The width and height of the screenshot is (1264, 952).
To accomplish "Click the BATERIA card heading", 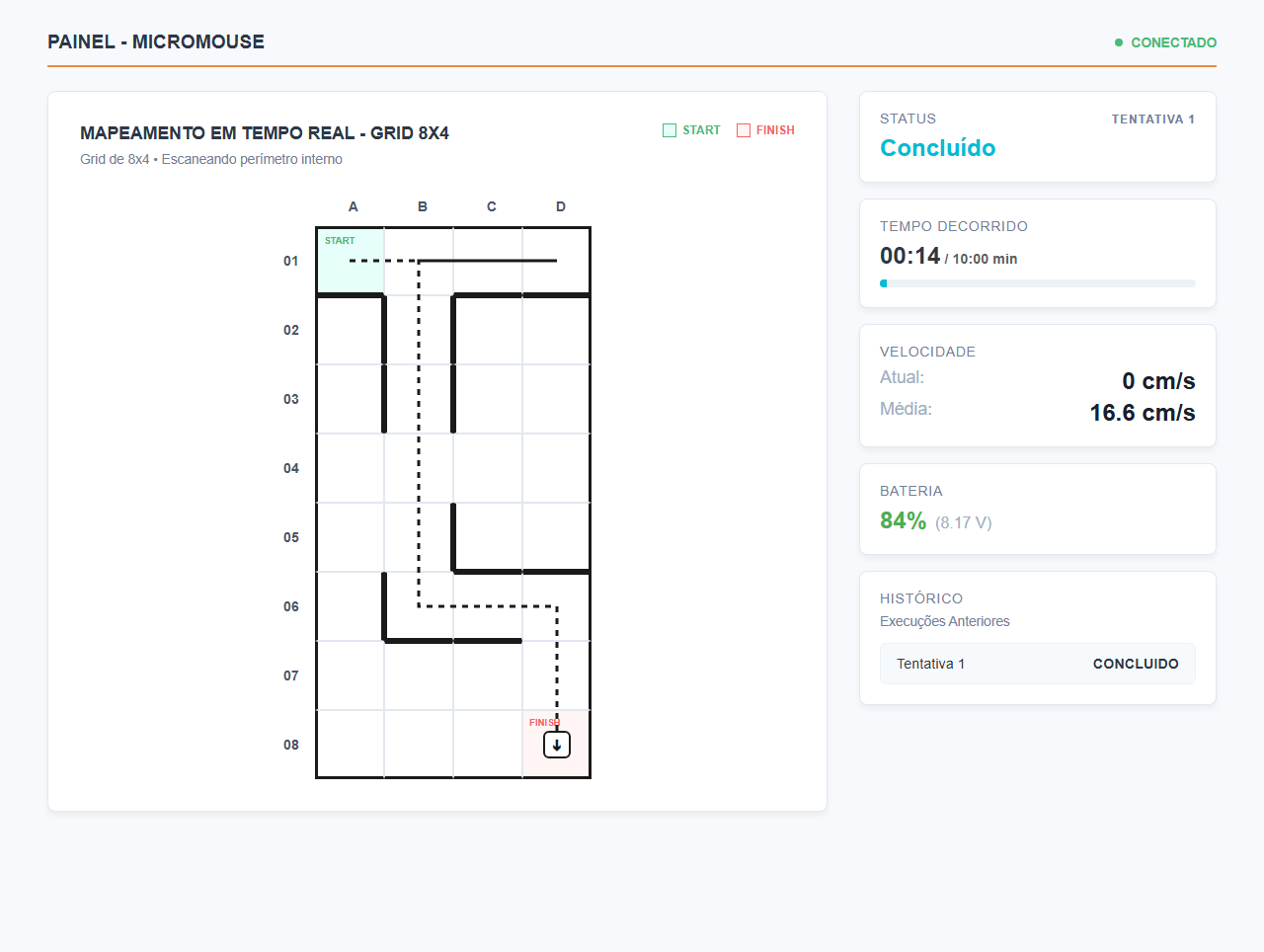I will [911, 491].
